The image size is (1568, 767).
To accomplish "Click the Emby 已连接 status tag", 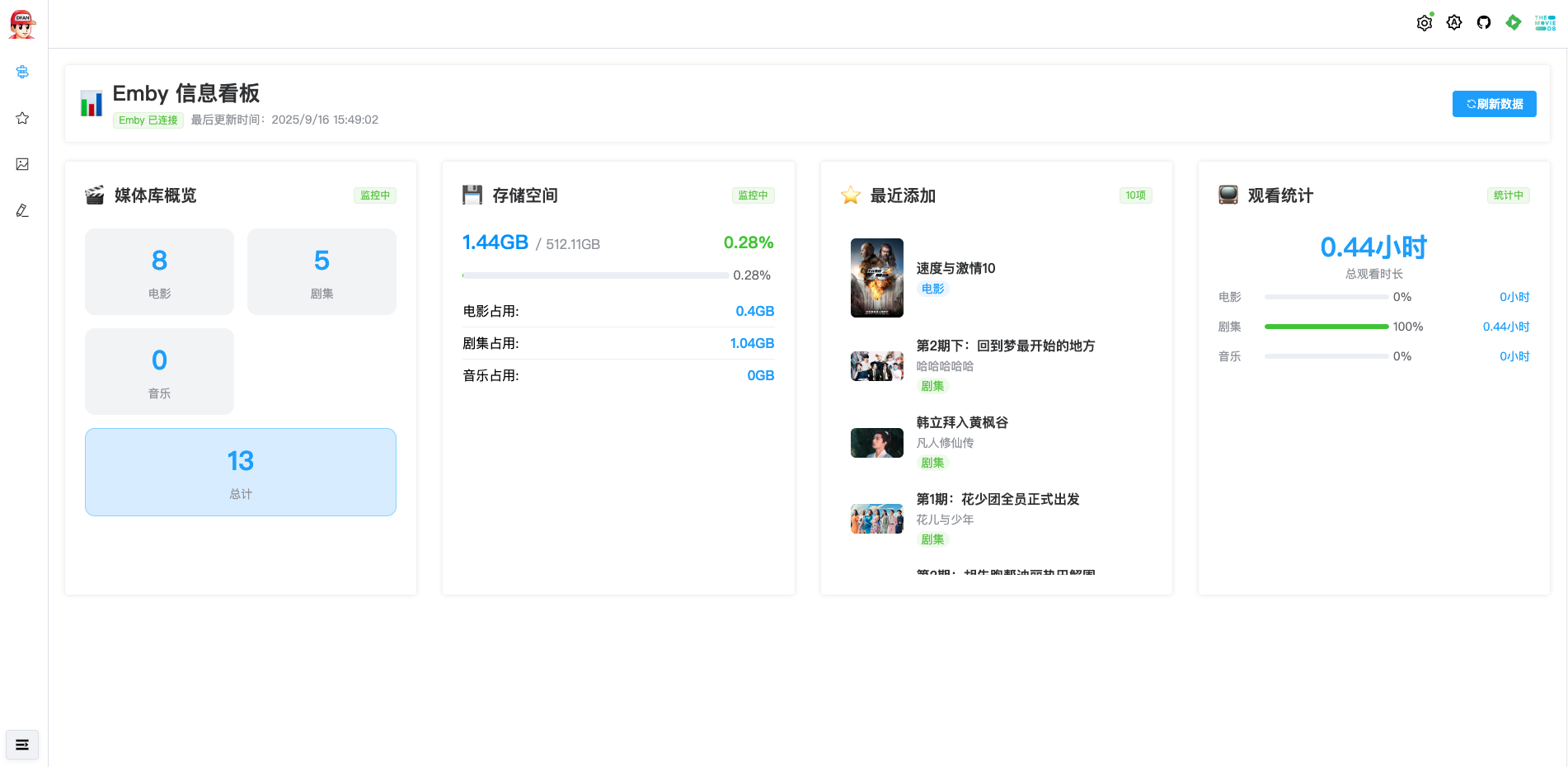I will click(148, 120).
